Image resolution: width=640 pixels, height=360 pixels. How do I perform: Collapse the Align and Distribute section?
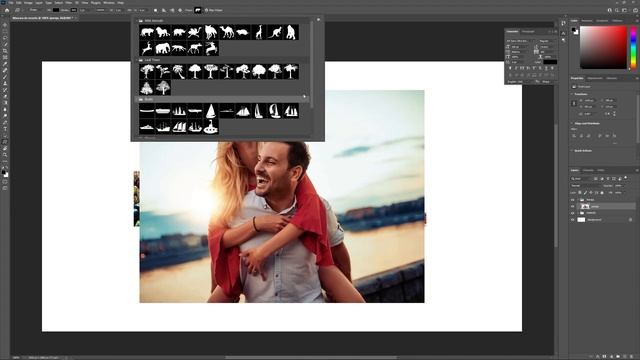click(571, 123)
